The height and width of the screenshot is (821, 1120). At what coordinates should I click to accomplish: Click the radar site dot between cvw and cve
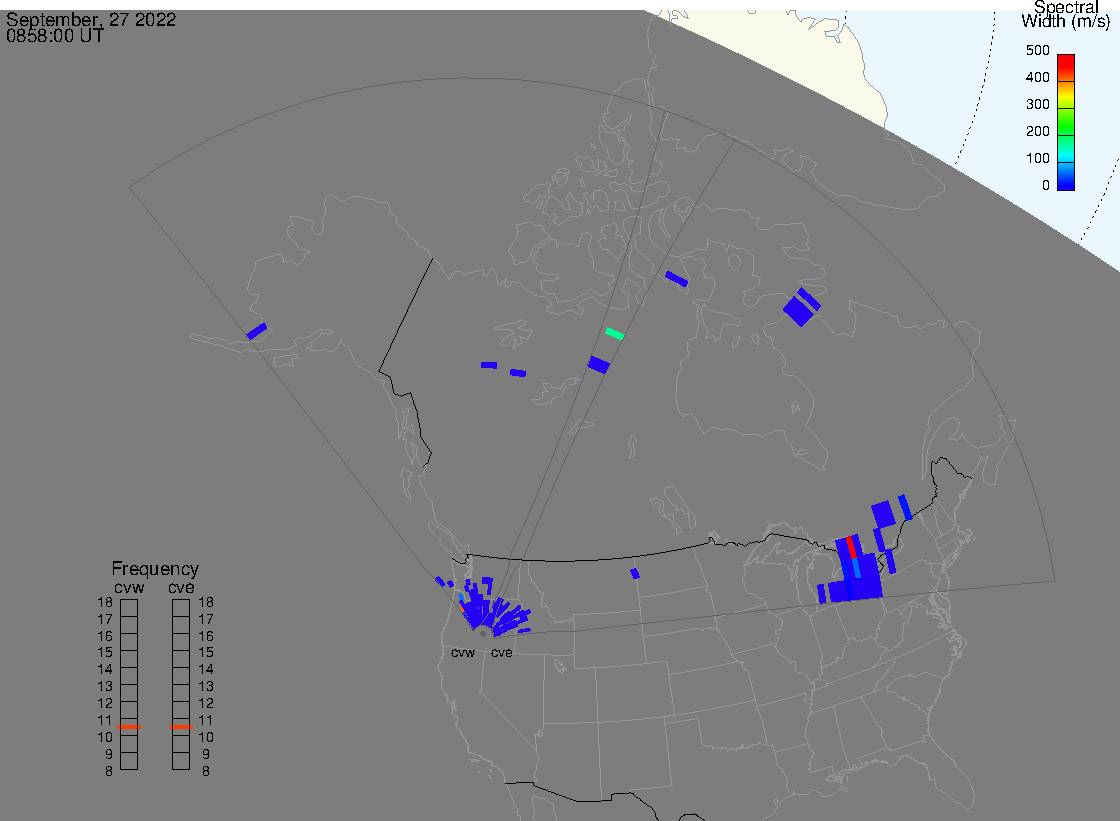tap(483, 634)
